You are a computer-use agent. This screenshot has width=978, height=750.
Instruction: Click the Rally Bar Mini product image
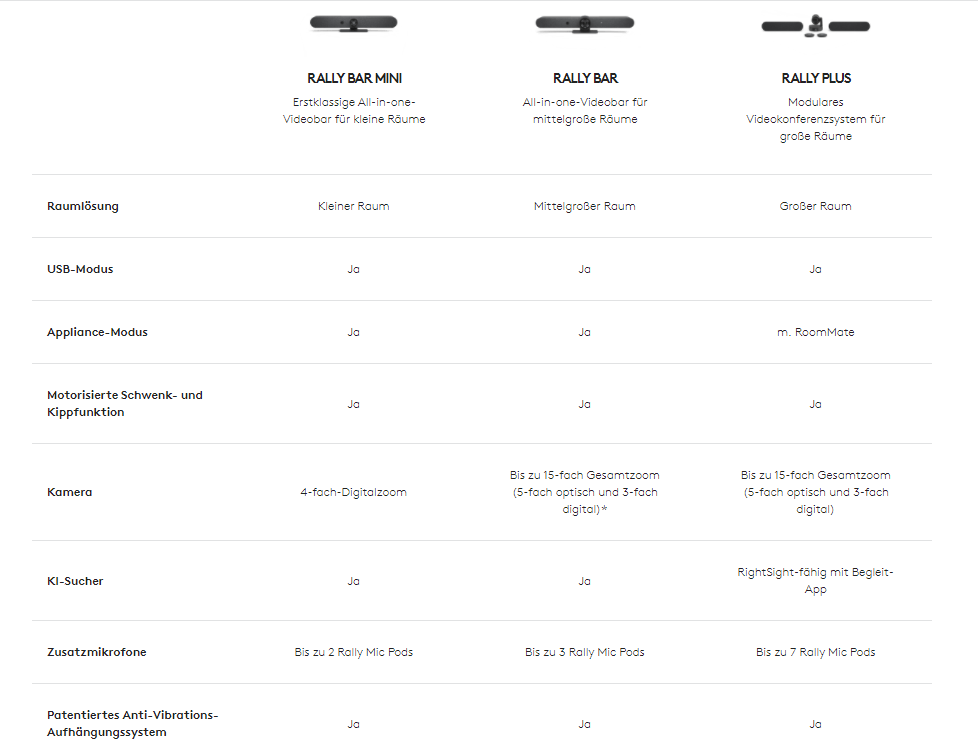click(x=353, y=23)
